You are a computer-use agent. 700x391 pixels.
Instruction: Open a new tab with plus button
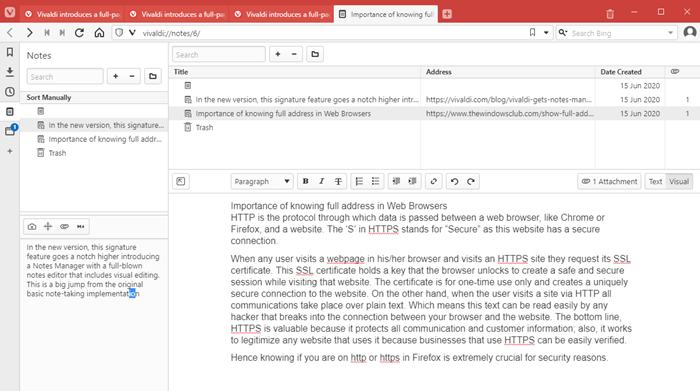click(447, 14)
